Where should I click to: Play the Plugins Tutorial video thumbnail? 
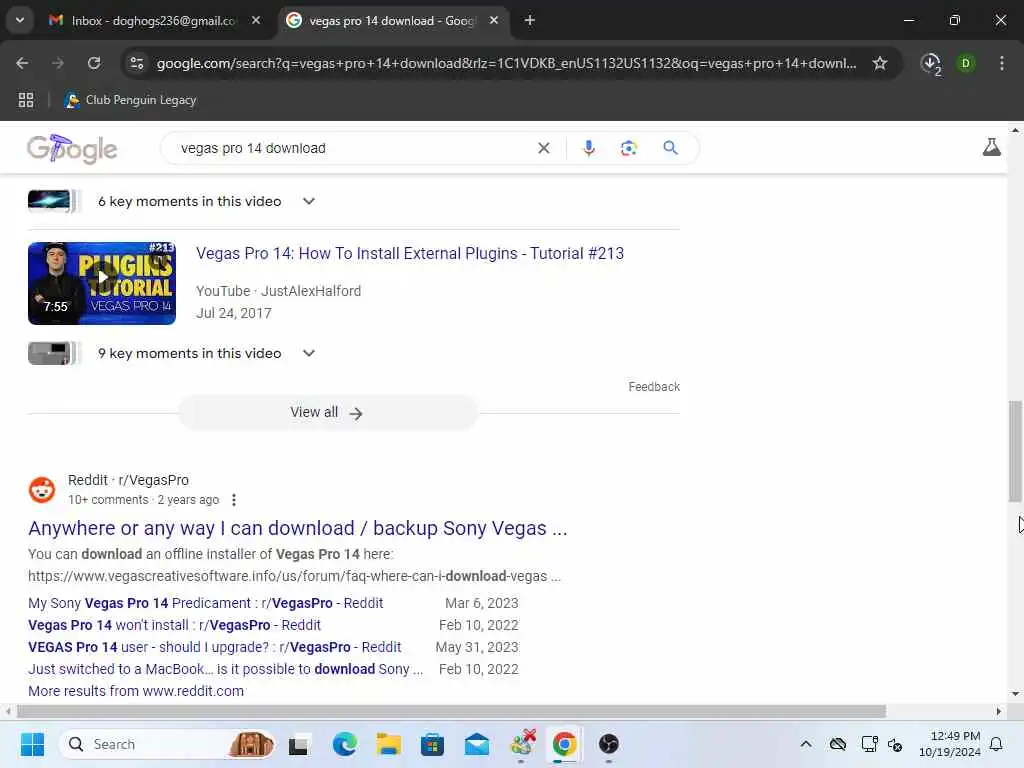point(102,283)
